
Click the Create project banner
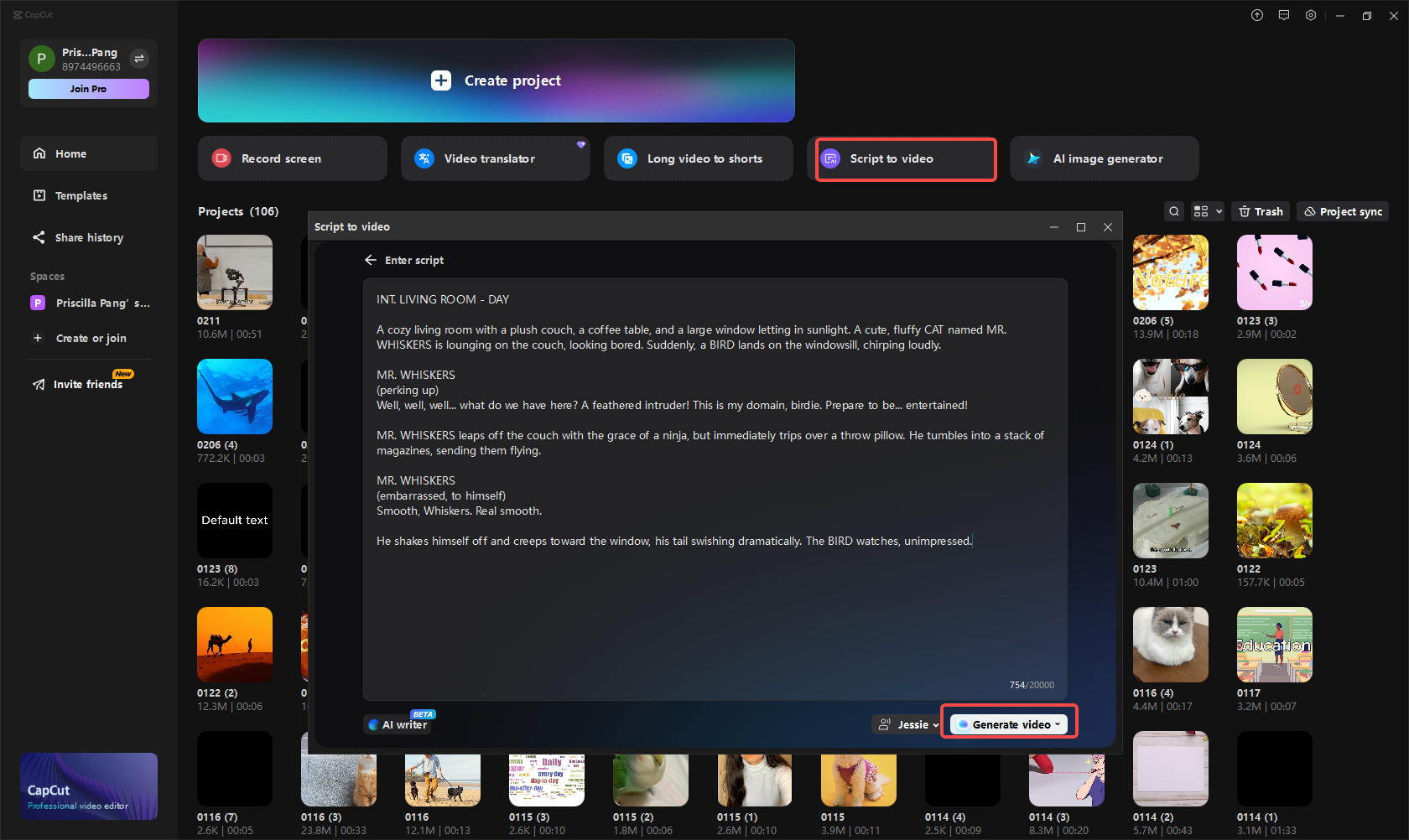tap(497, 80)
